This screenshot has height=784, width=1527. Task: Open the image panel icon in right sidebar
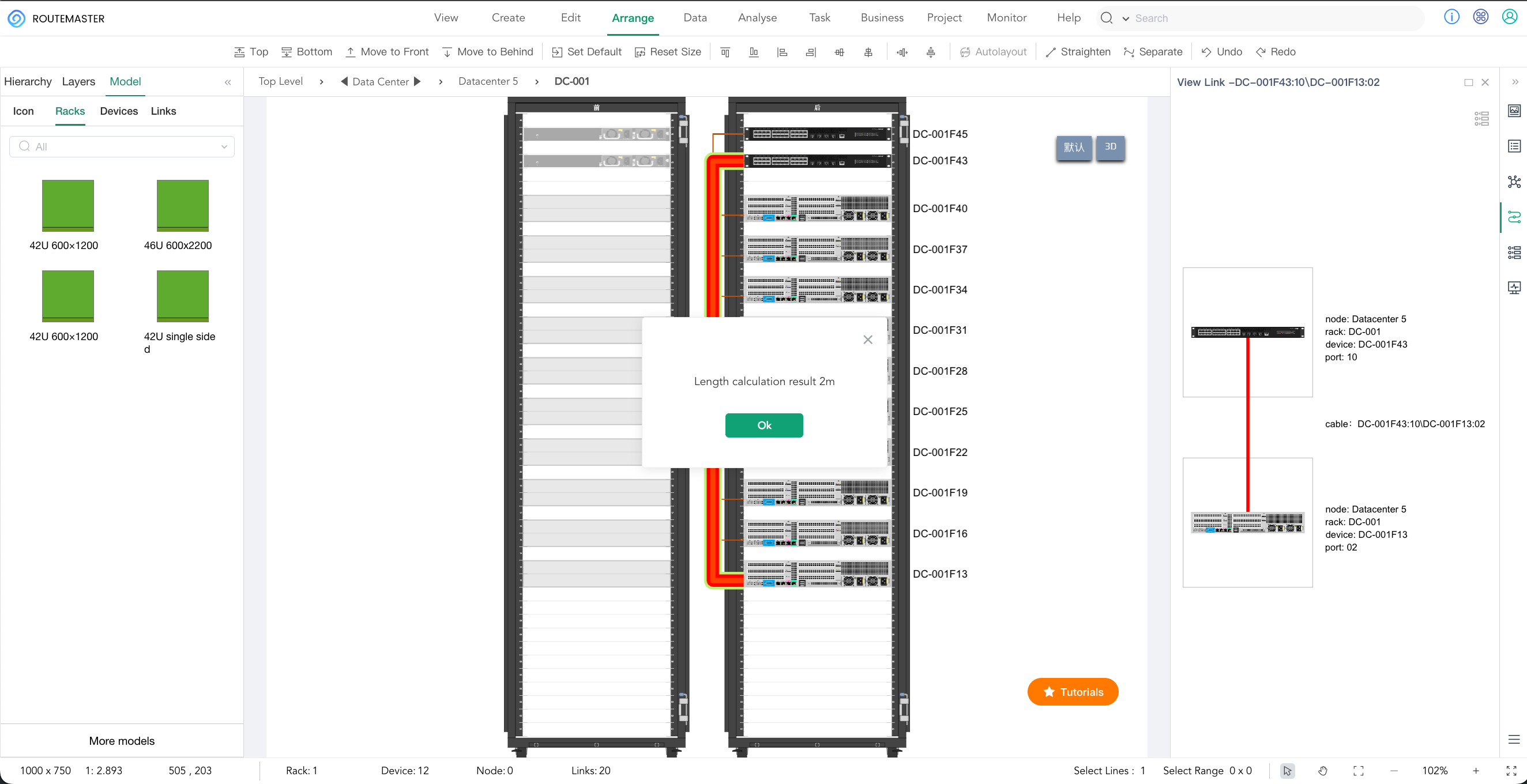pyautogui.click(x=1514, y=111)
